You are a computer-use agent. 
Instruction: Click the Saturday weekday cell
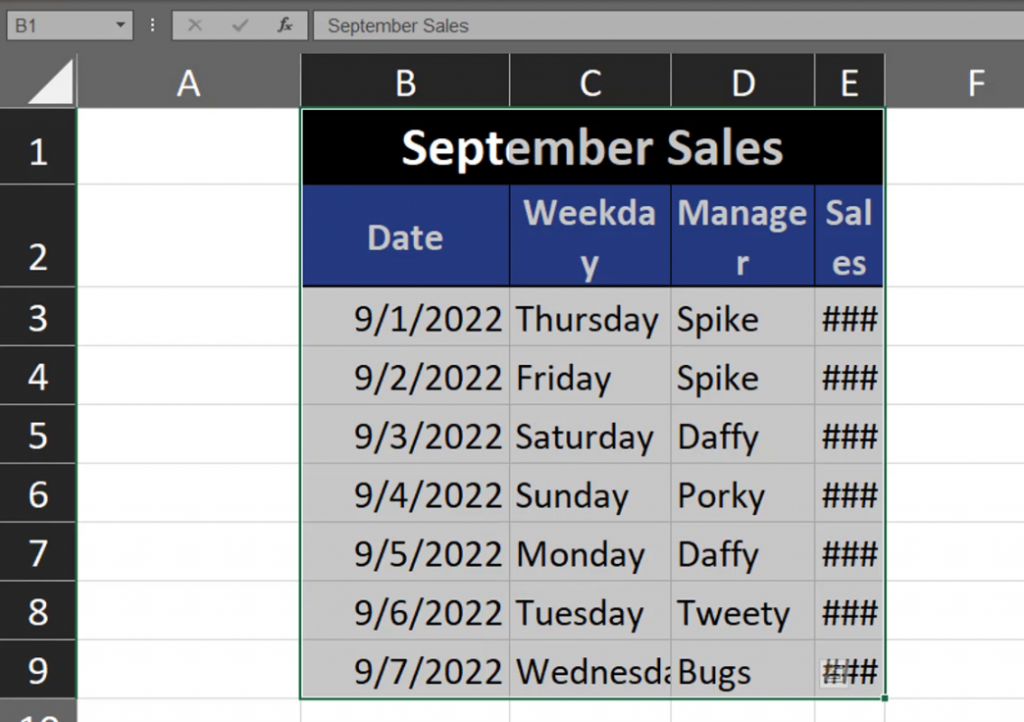click(590, 437)
